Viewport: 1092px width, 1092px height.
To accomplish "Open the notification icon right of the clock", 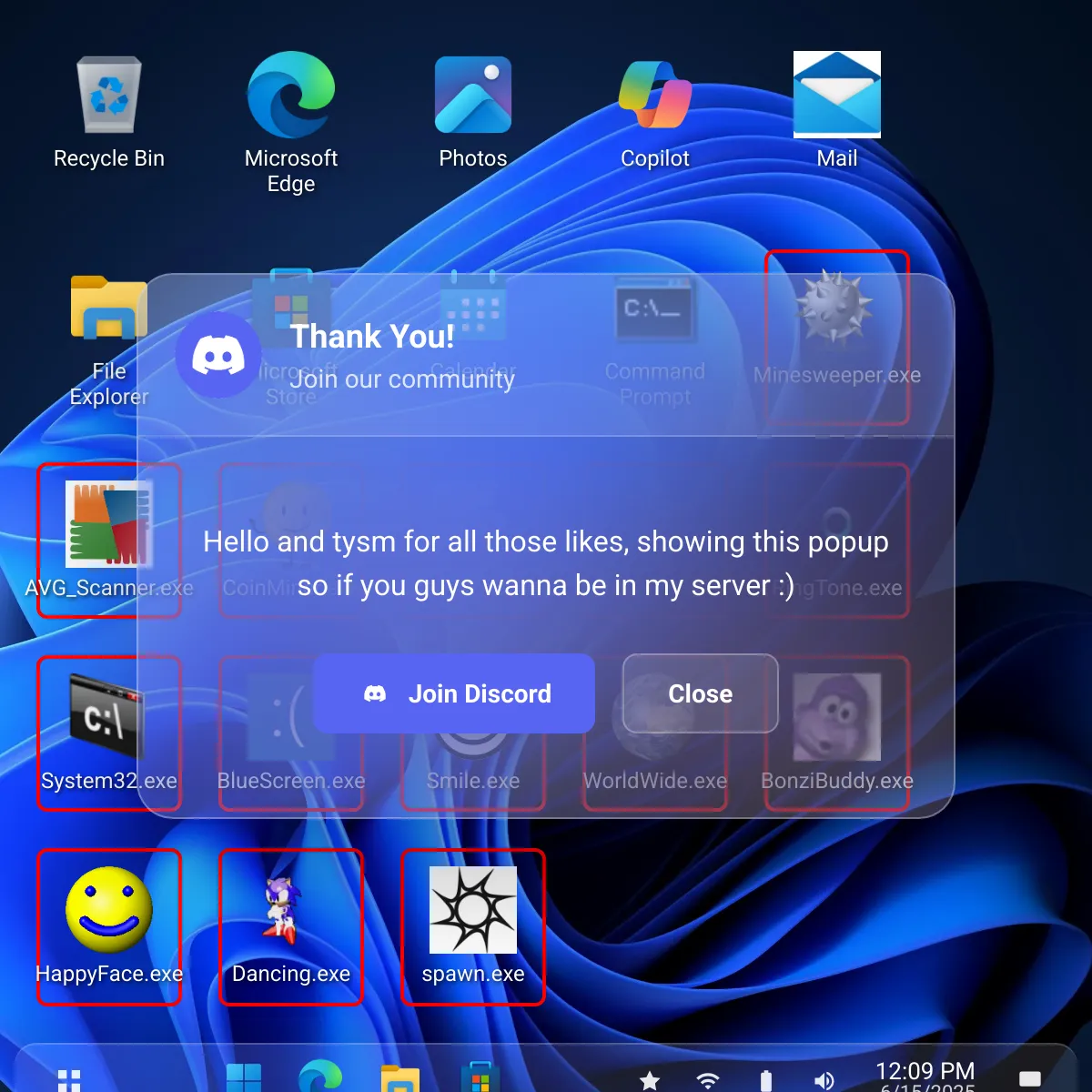I will click(1030, 1079).
